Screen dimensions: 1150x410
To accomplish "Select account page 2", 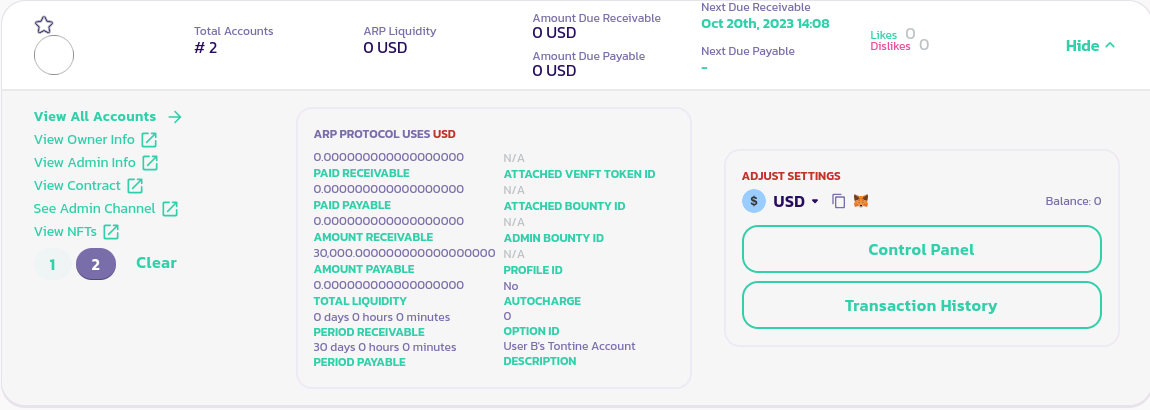I will tap(96, 264).
